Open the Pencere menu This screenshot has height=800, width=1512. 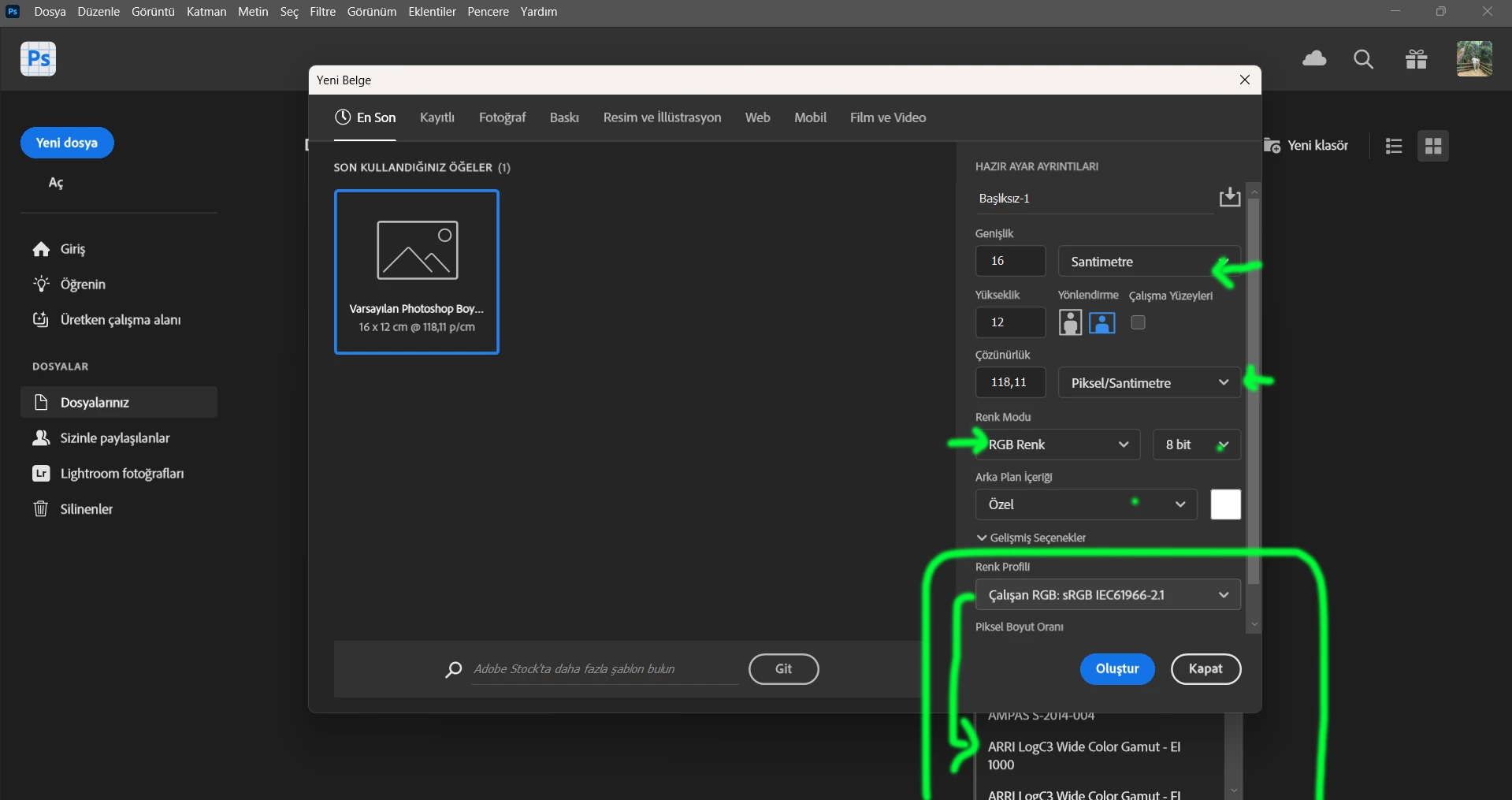point(488,12)
